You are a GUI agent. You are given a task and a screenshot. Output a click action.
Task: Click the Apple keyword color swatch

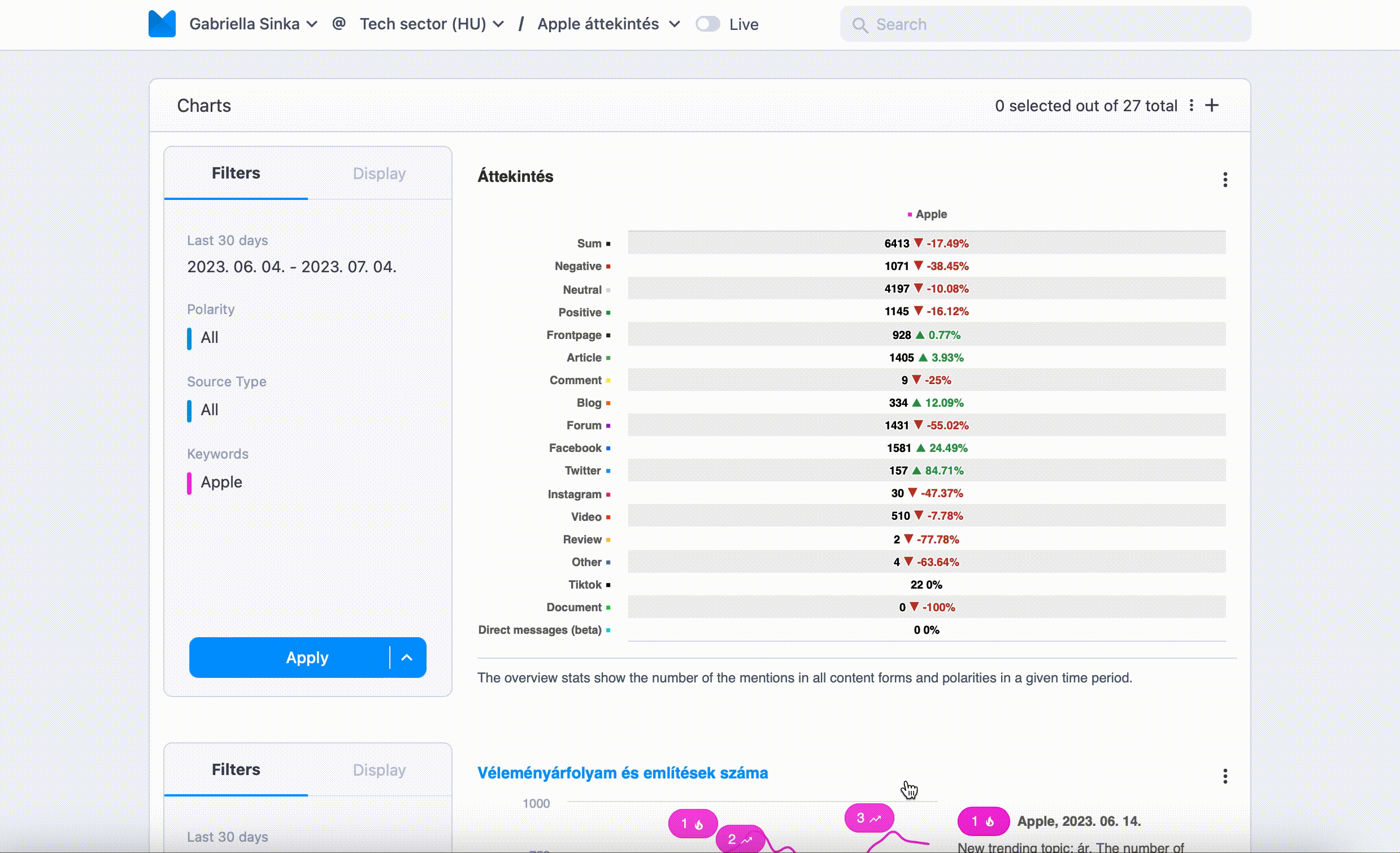click(x=191, y=482)
